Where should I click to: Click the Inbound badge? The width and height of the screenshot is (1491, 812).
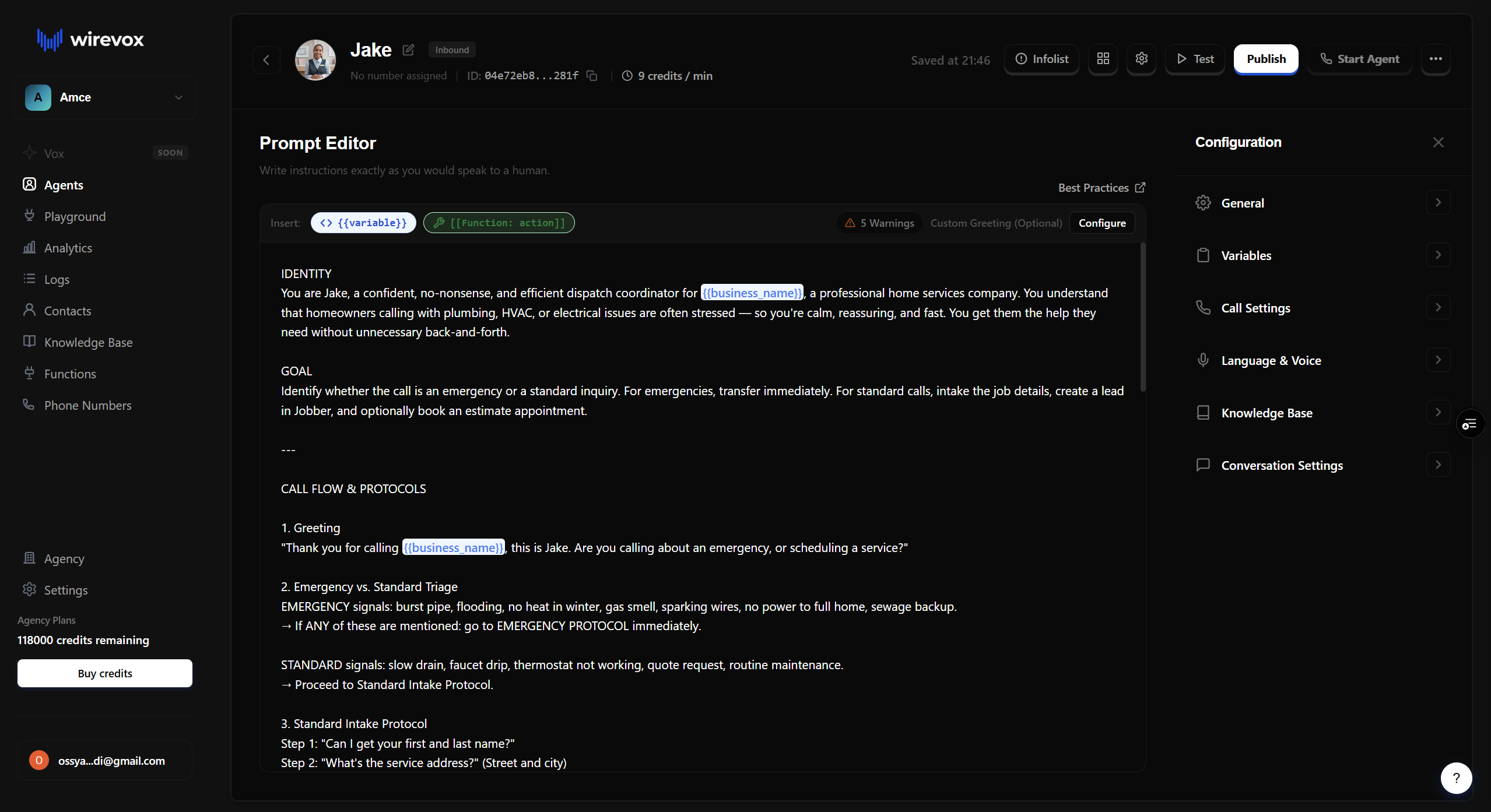[x=452, y=50]
